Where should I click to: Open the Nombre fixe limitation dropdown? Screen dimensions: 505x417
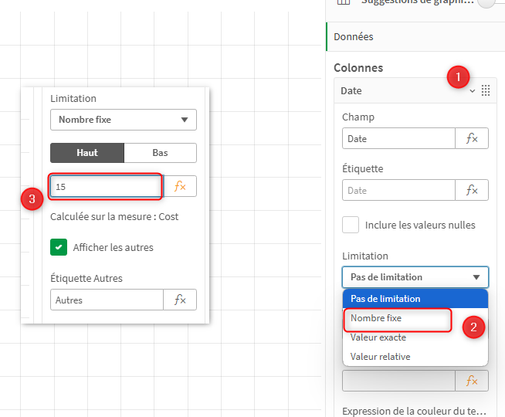click(x=123, y=120)
